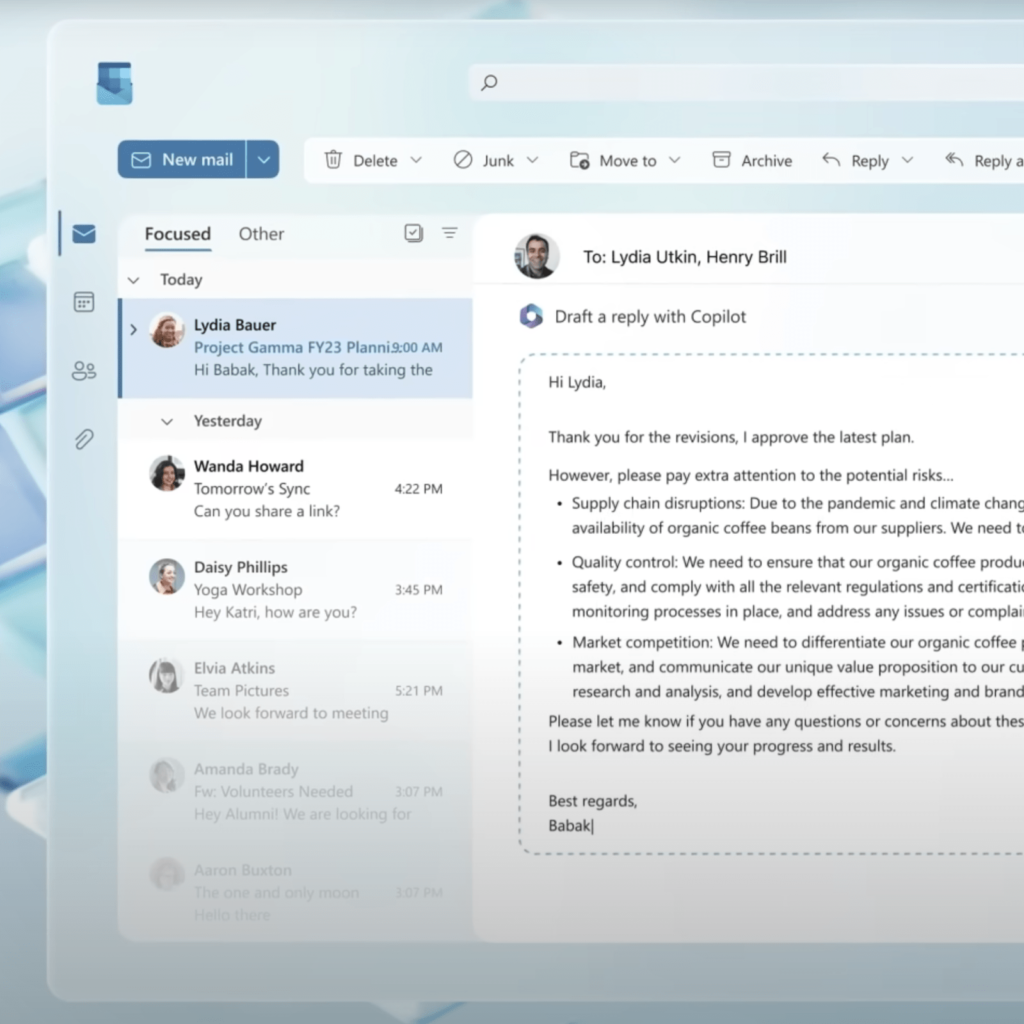The height and width of the screenshot is (1024, 1024).
Task: Expand the Lydia Bauer conversation thread
Action: pos(134,328)
